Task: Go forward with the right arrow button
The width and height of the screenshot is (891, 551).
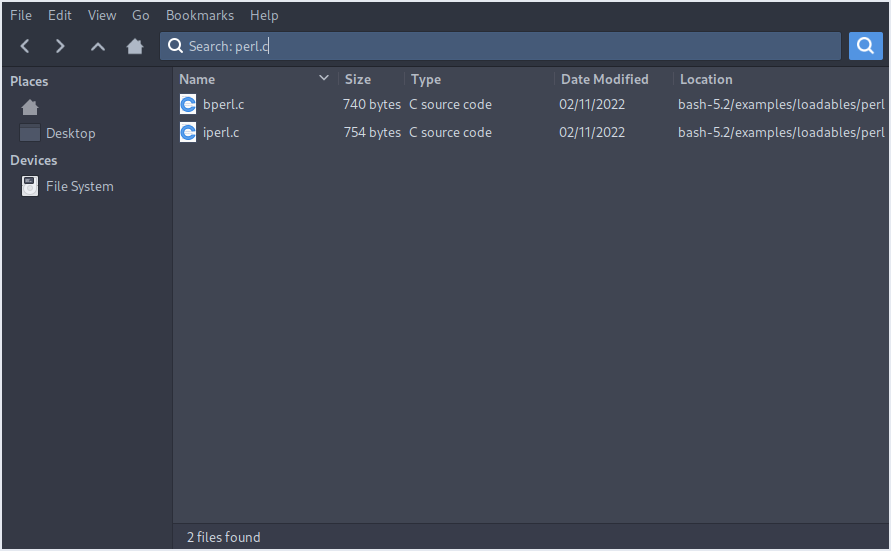Action: click(x=60, y=46)
